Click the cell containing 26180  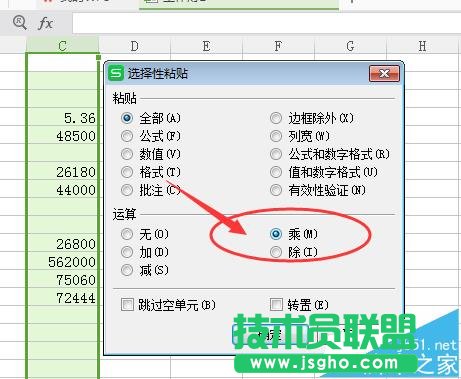click(62, 172)
